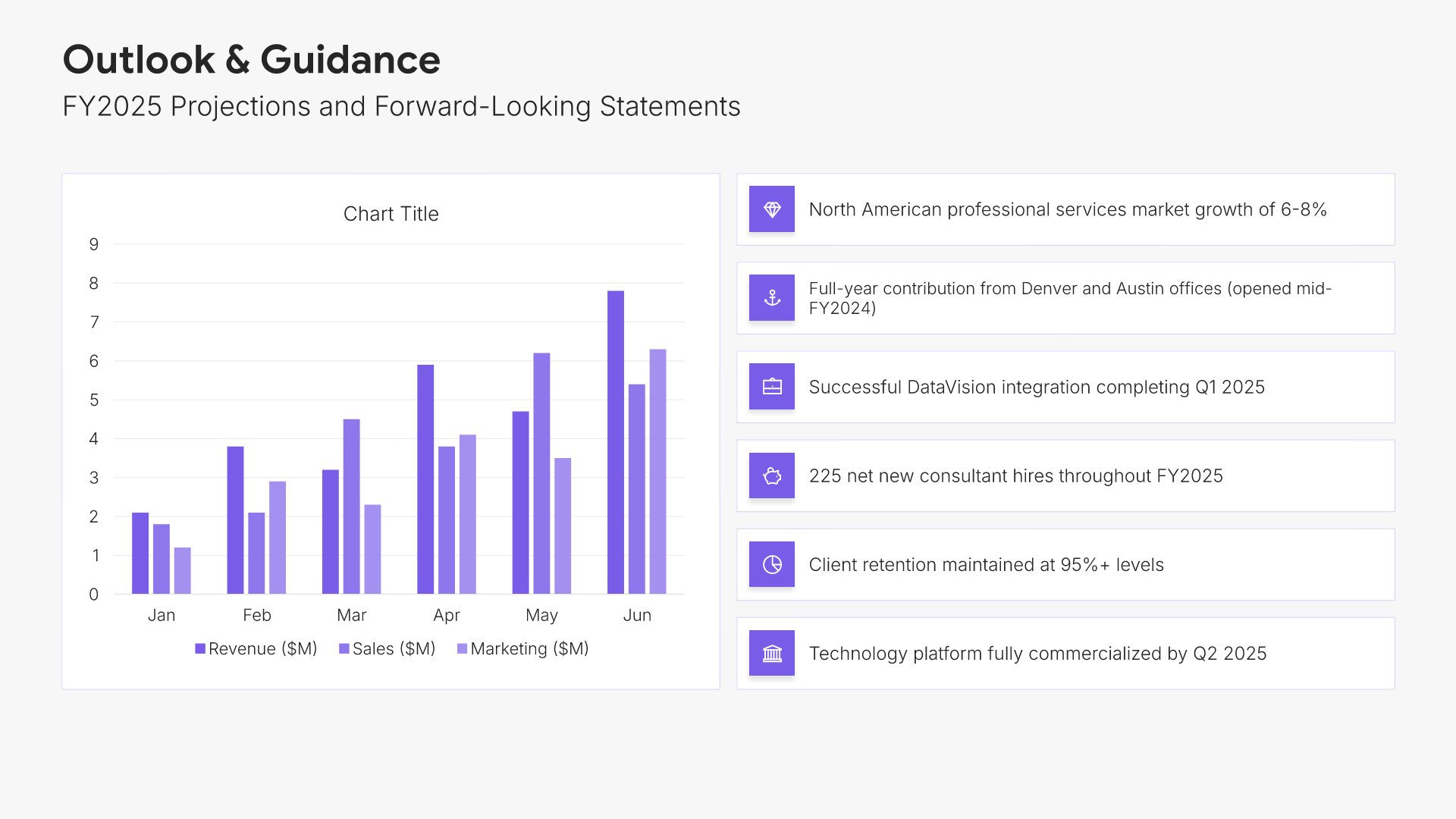Viewport: 1456px width, 819px height.
Task: Click the briefcase icon beside DataVision integration
Action: [772, 387]
